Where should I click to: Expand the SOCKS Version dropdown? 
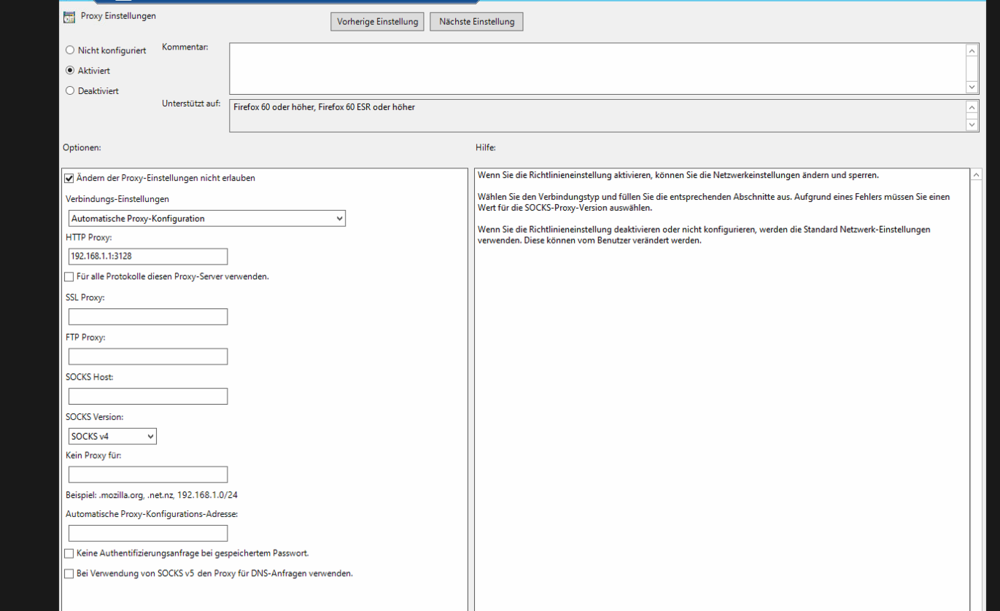[112, 436]
